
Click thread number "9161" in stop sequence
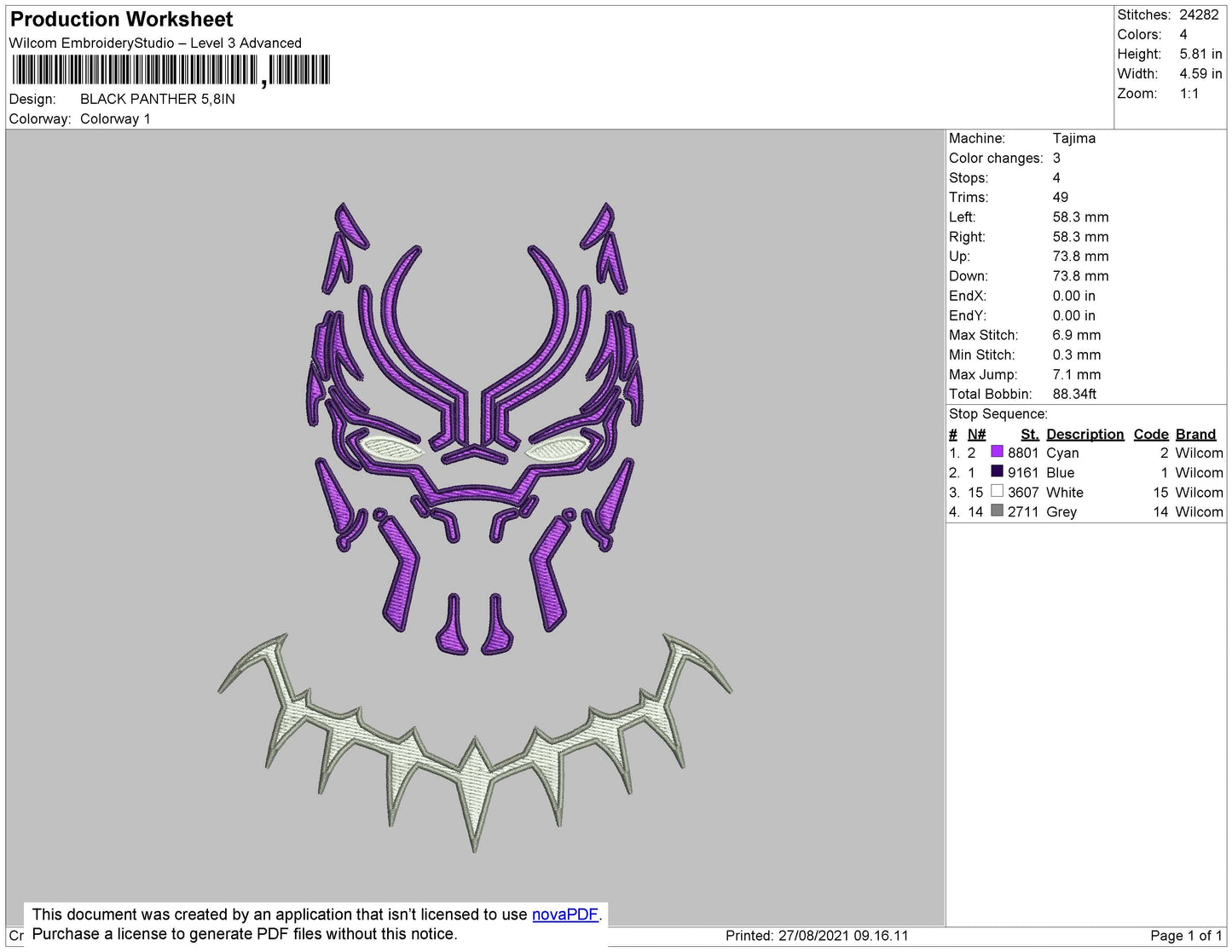[1023, 473]
